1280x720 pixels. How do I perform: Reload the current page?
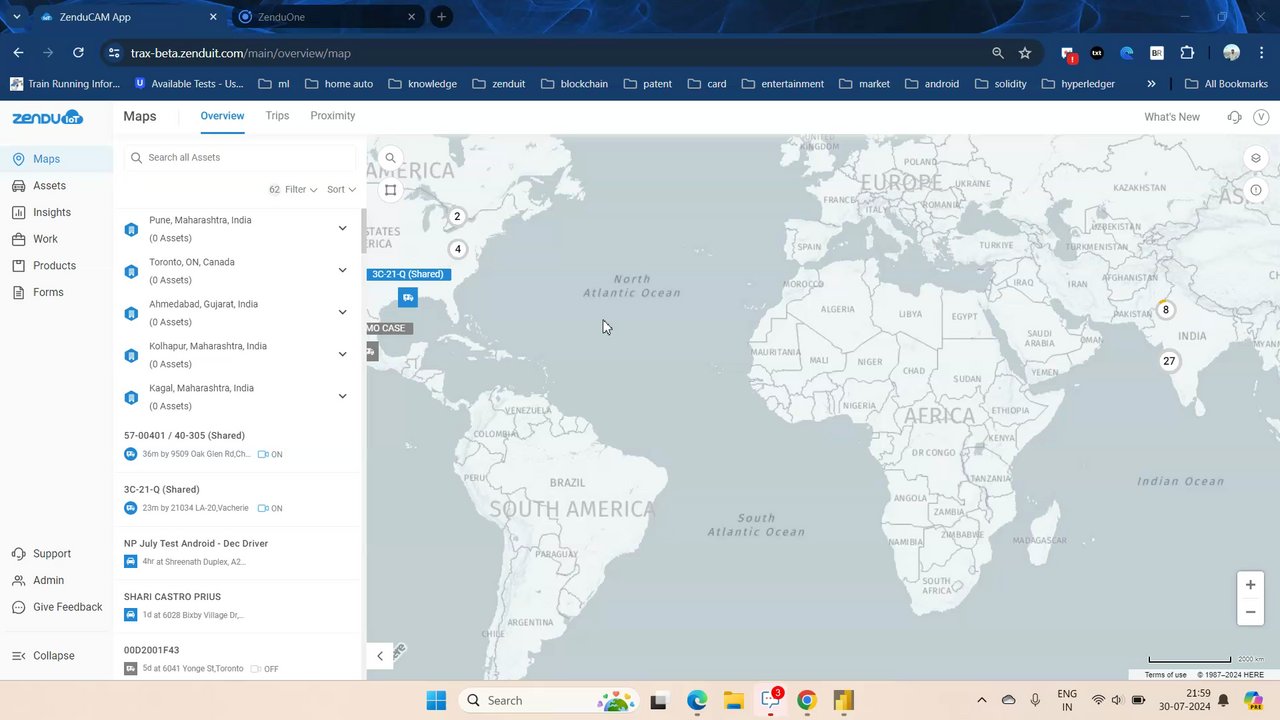click(x=78, y=53)
